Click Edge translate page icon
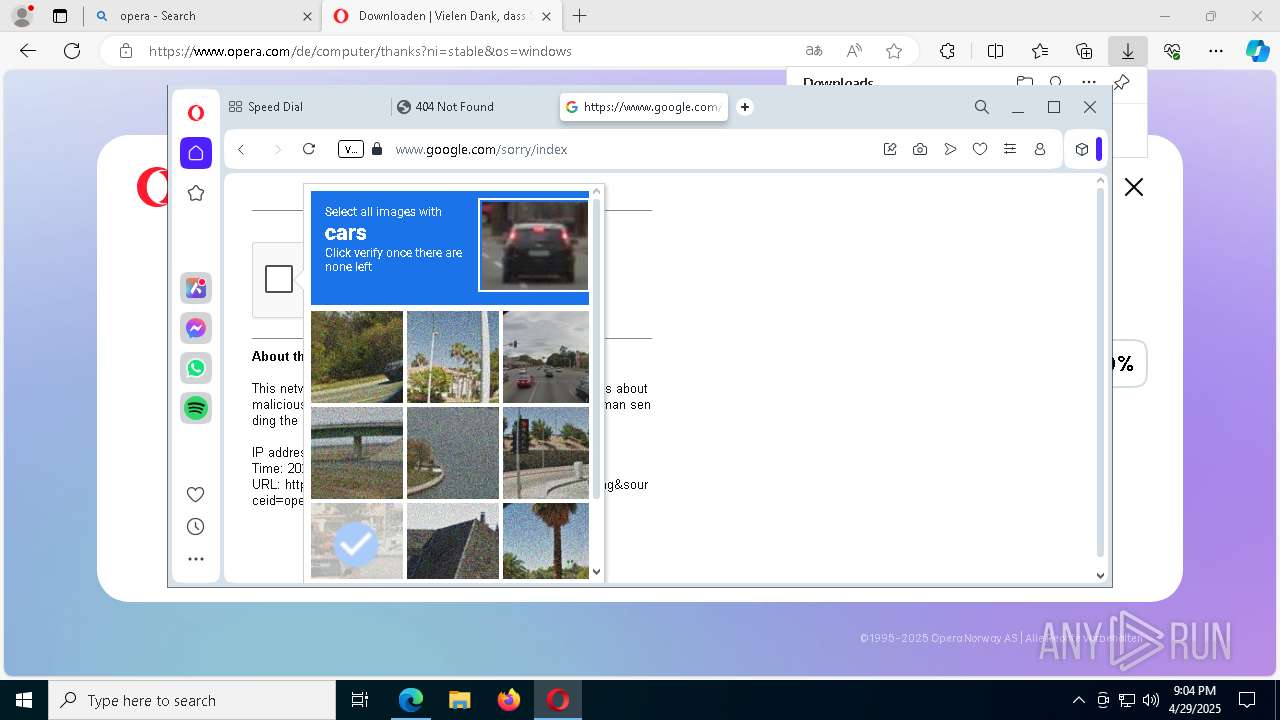1280x720 pixels. tap(814, 51)
